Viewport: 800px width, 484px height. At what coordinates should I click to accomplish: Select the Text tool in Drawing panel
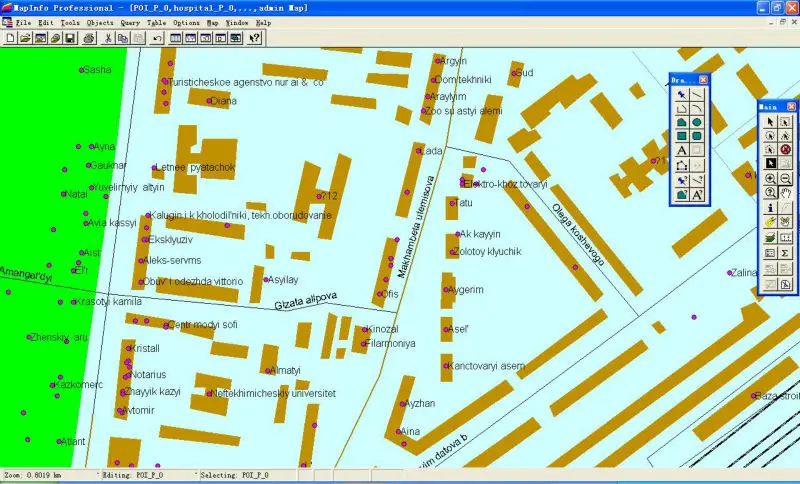tap(681, 150)
